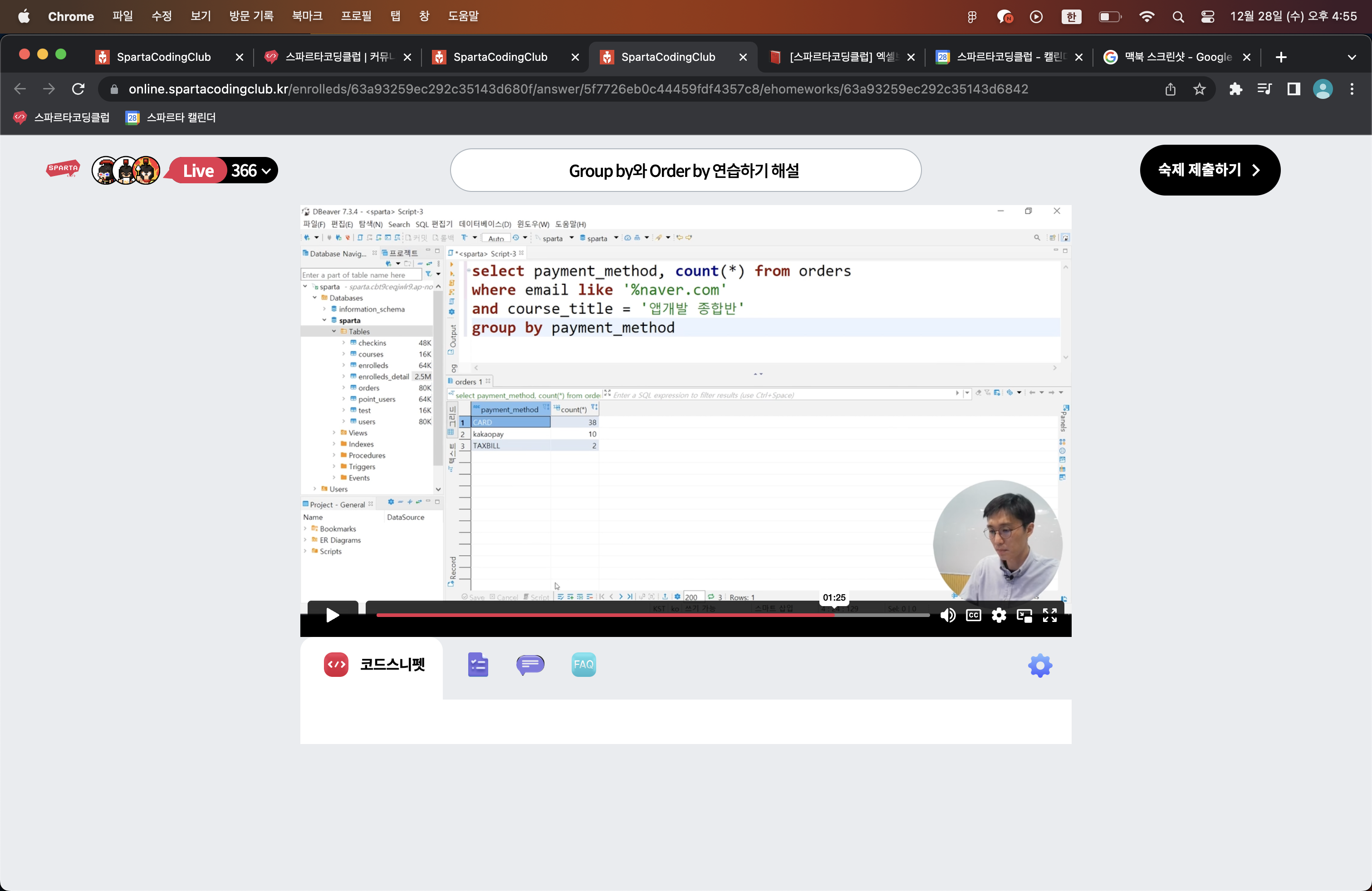Check the battery status icon
The height and width of the screenshot is (891, 1372).
pos(1110,17)
